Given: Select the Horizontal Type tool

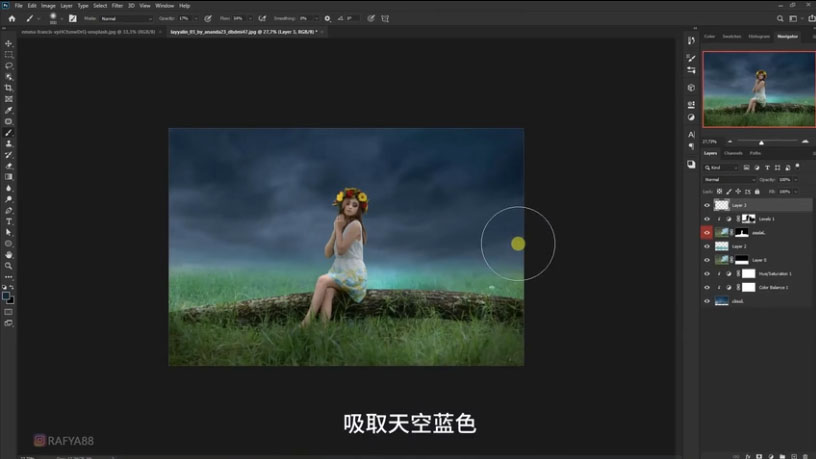Looking at the screenshot, I should tap(9, 222).
